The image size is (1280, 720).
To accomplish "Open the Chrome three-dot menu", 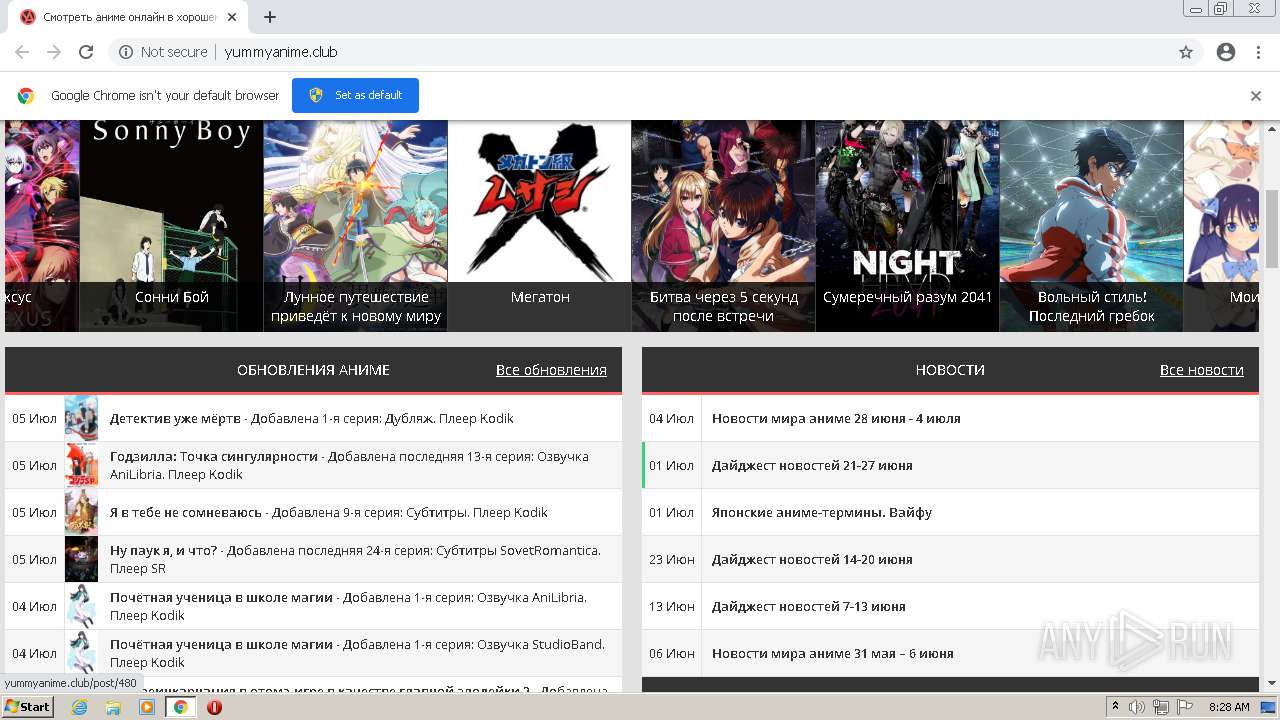I will (x=1258, y=52).
